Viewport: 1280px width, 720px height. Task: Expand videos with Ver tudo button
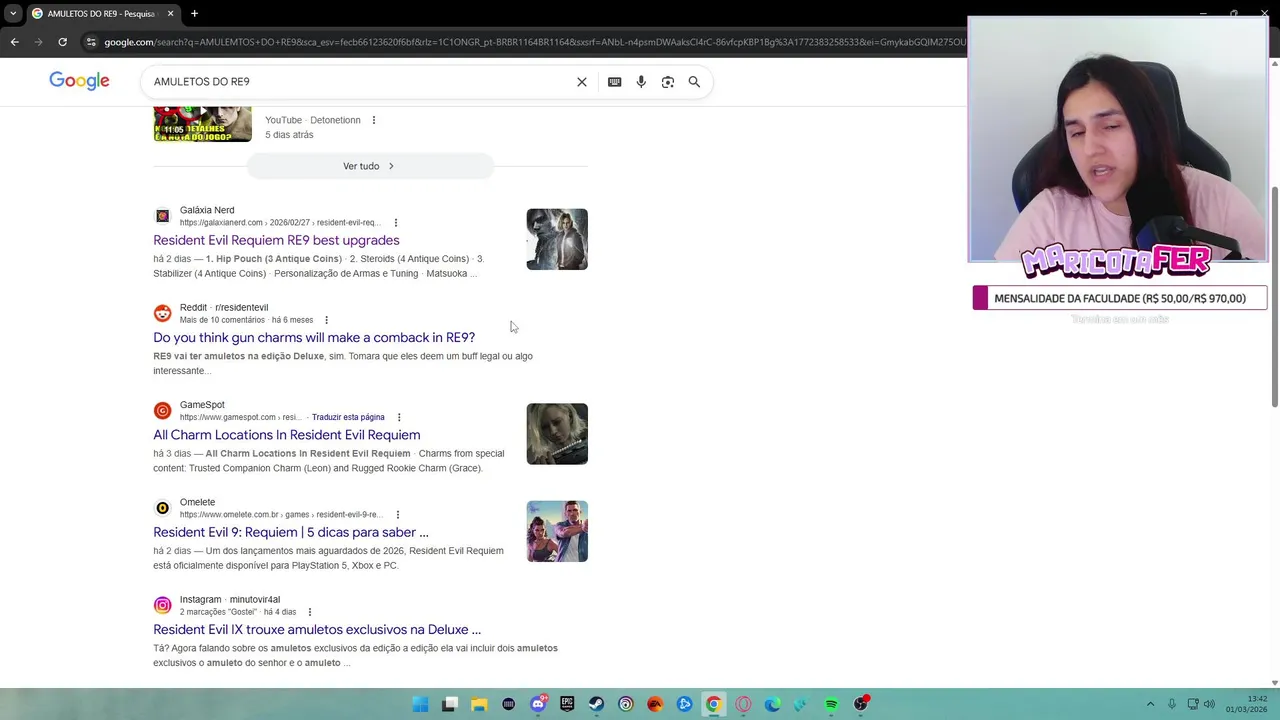(370, 166)
